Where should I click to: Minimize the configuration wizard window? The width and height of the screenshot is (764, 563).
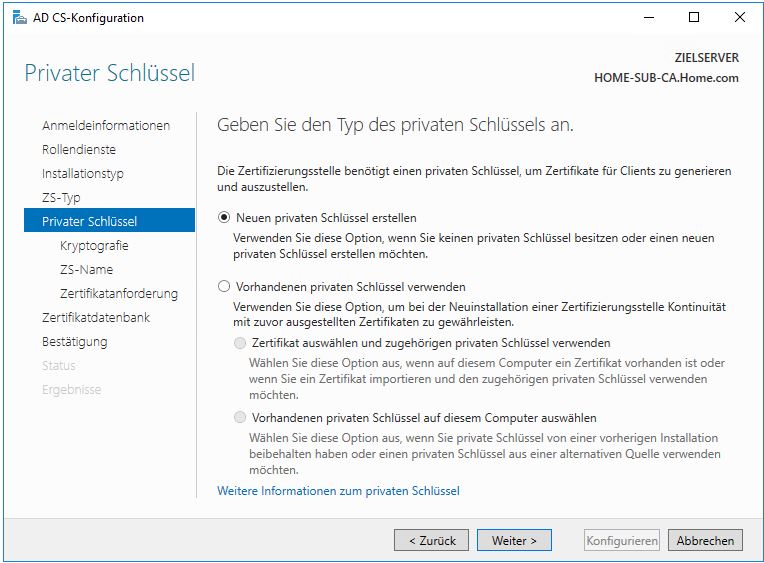pos(648,17)
